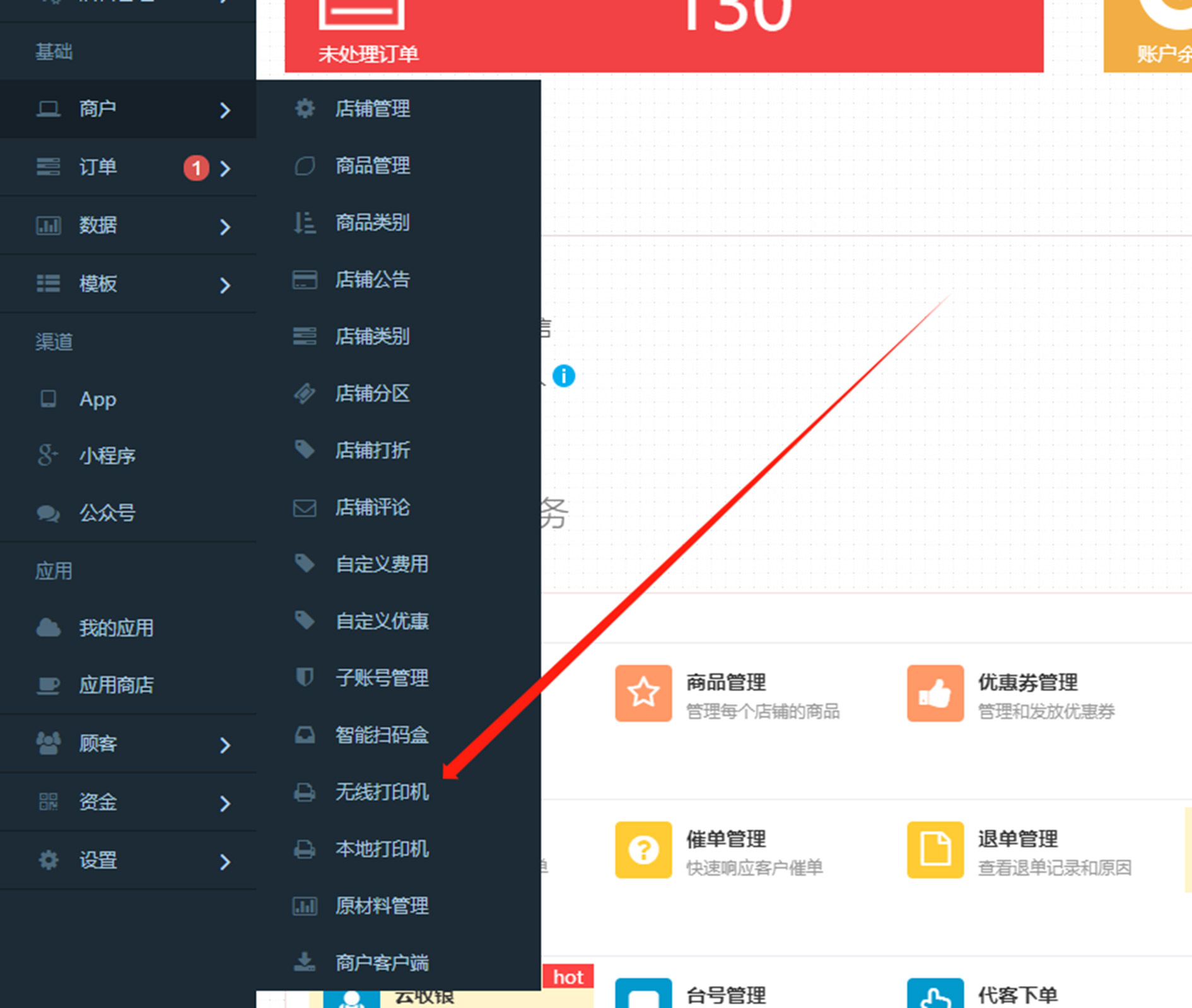The width and height of the screenshot is (1192, 1008).
Task: Click the thumbs-up 优惠券管理 icon
Action: click(935, 693)
